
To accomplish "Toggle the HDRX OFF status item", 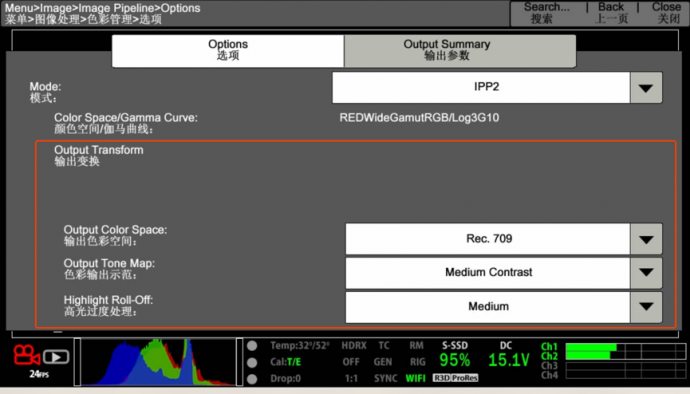I will point(353,354).
